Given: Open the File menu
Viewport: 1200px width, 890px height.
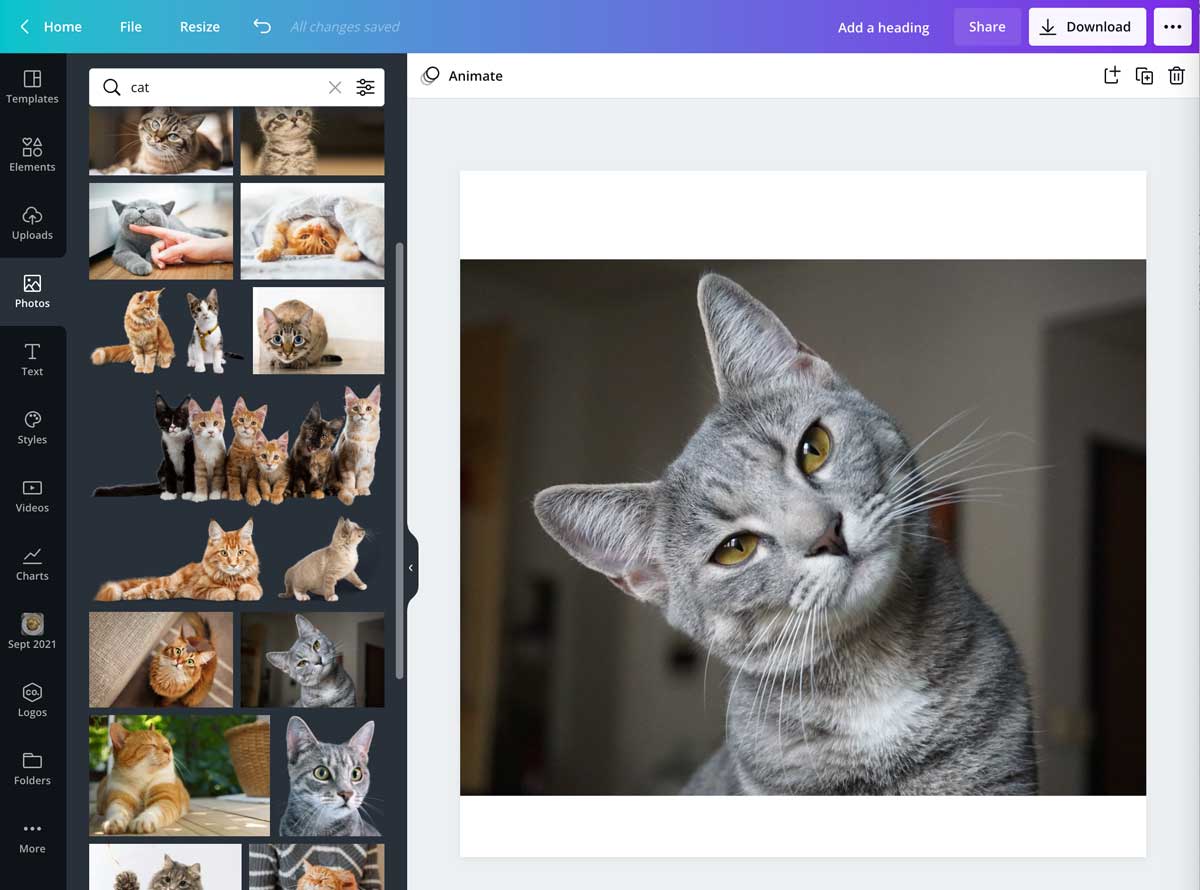Looking at the screenshot, I should coord(130,27).
